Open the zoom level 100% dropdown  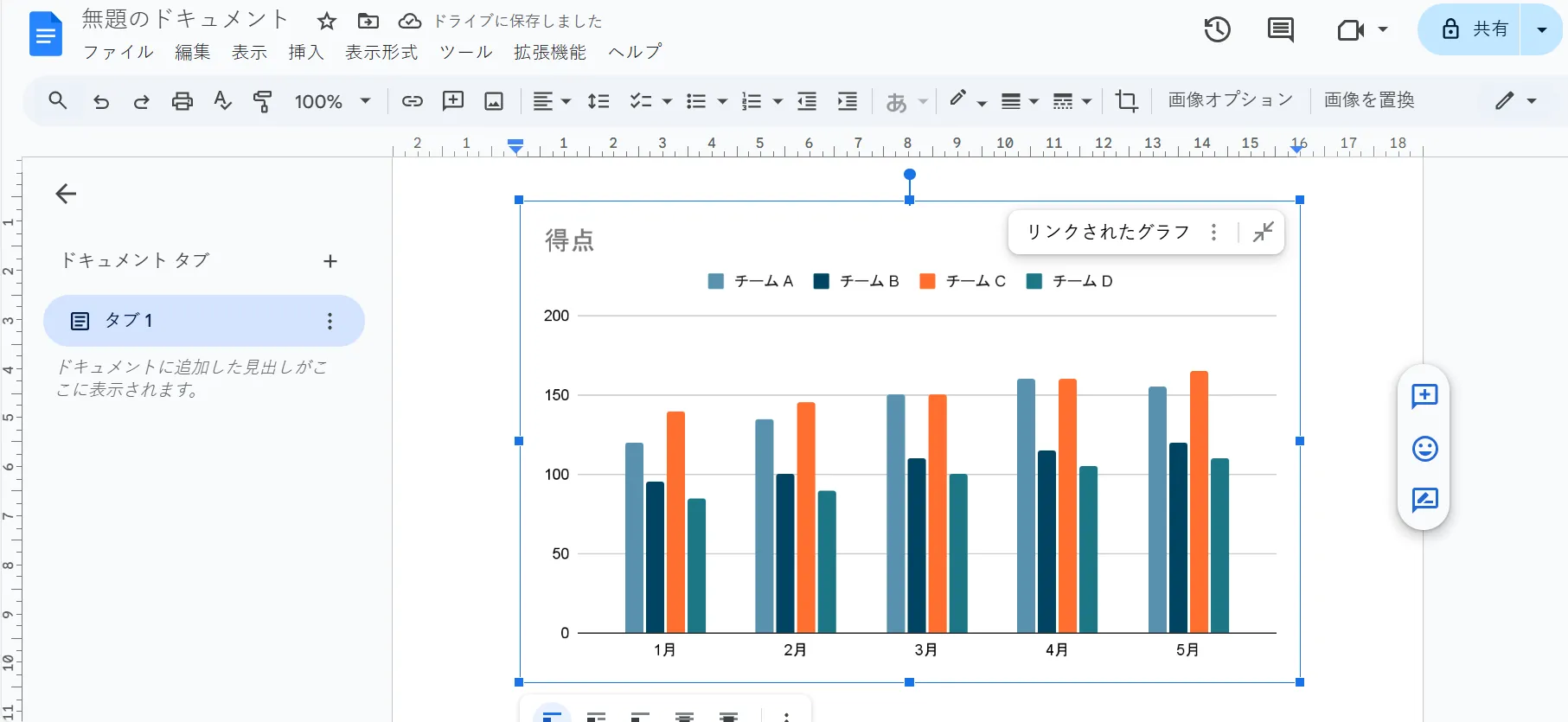(x=332, y=101)
